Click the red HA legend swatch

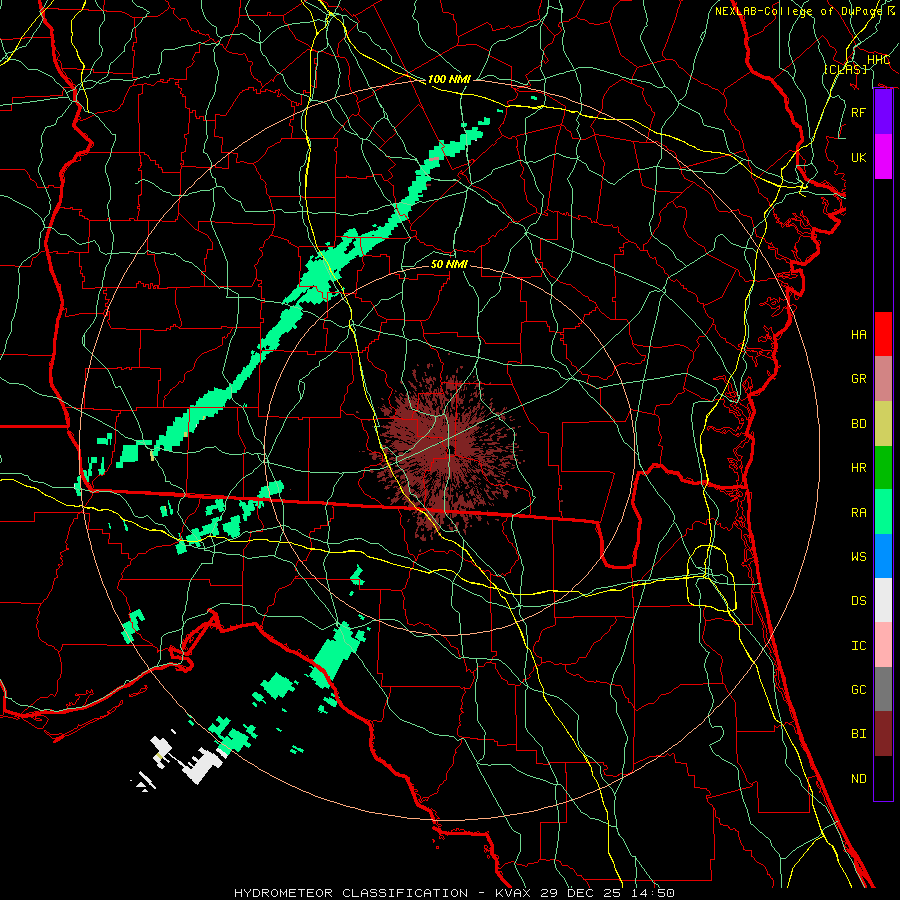[883, 334]
